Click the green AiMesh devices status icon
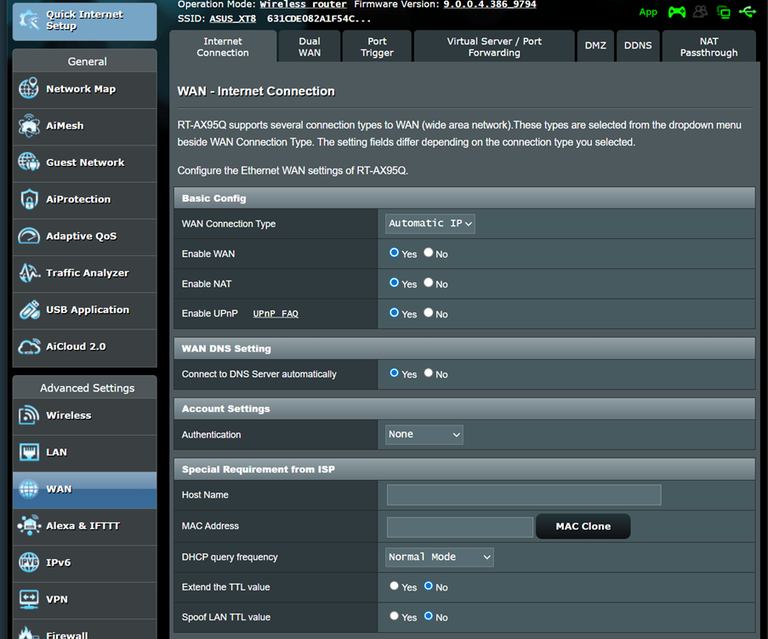The image size is (768, 639). point(723,12)
